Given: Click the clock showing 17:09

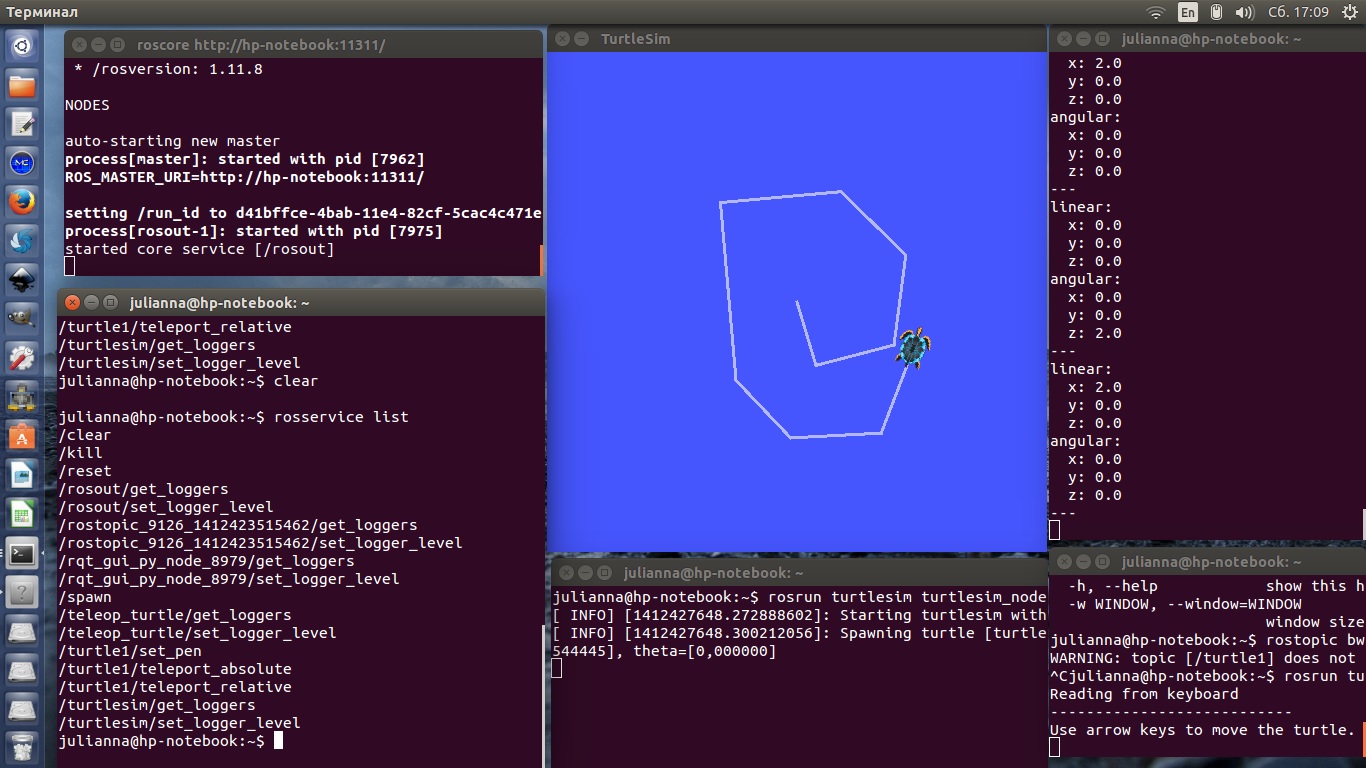Looking at the screenshot, I should tap(1298, 12).
